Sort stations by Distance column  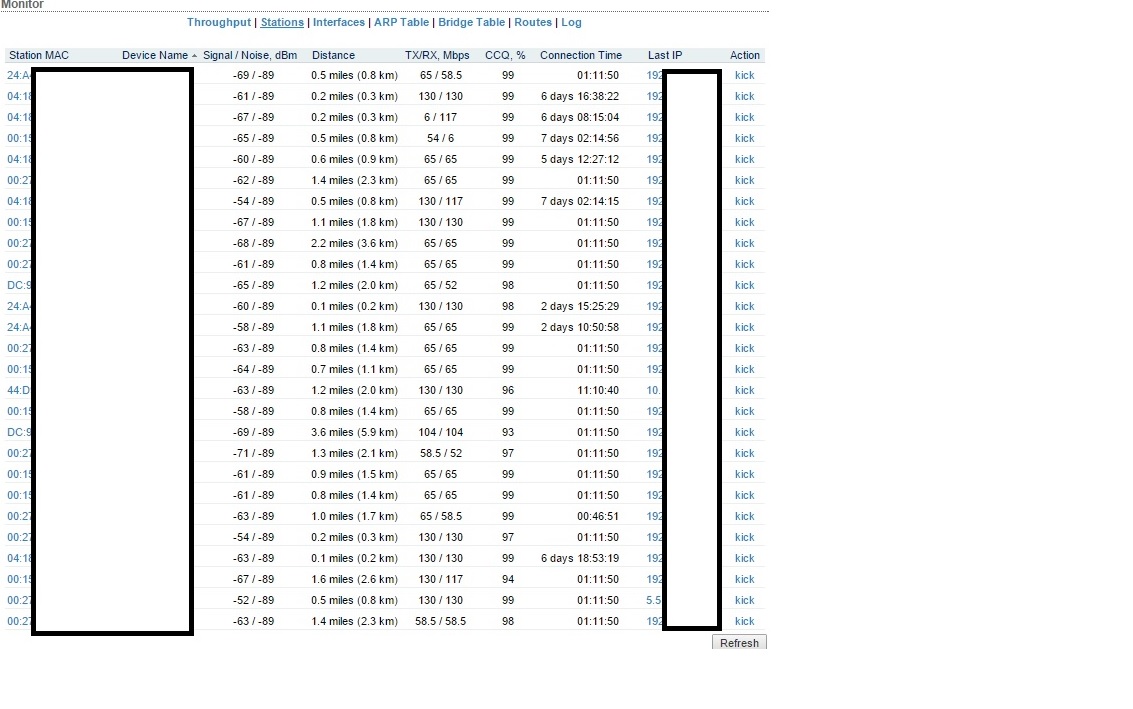tap(333, 56)
